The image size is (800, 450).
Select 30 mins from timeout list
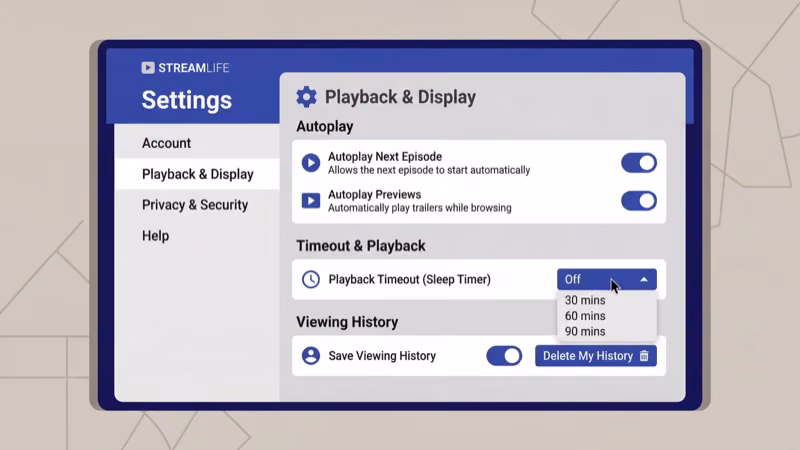point(585,300)
